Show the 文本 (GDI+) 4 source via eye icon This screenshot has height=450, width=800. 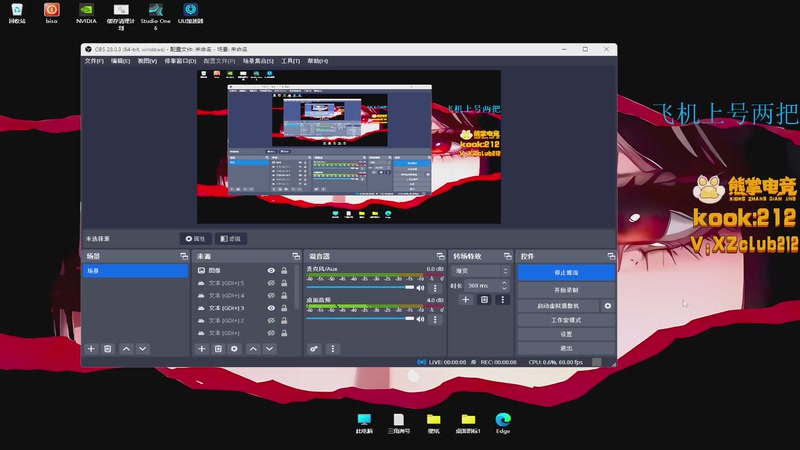[271, 295]
